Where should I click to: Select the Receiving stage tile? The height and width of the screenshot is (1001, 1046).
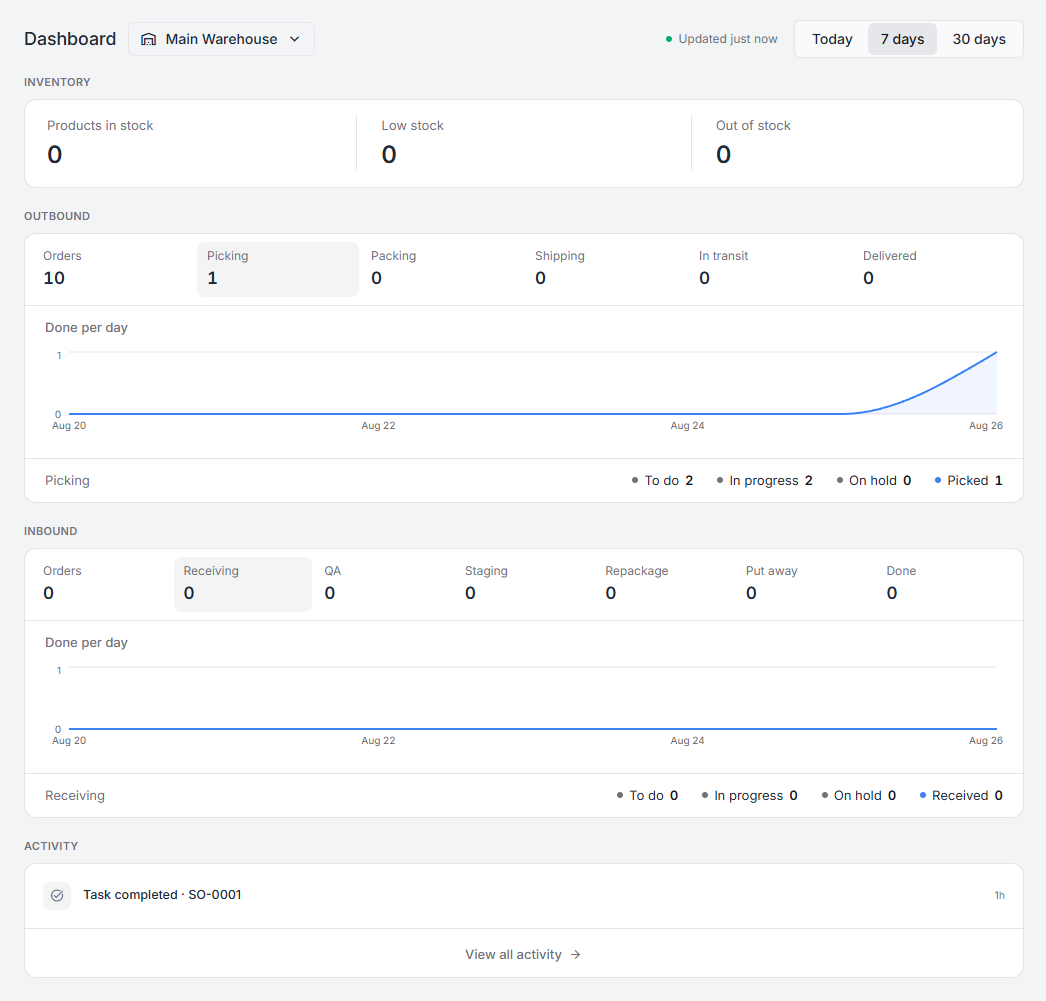click(243, 584)
